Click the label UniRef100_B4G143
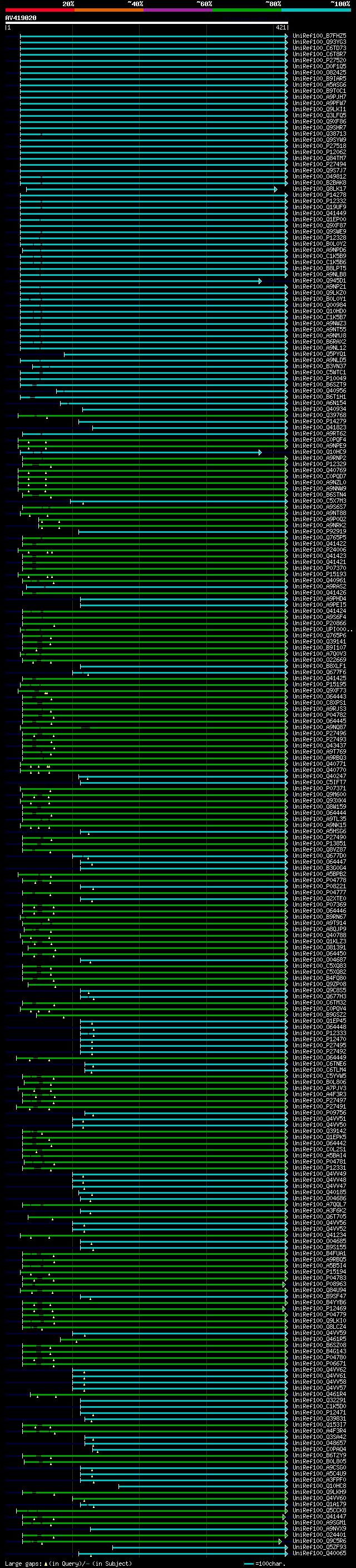The width and height of the screenshot is (356, 1568). pyautogui.click(x=319, y=1351)
